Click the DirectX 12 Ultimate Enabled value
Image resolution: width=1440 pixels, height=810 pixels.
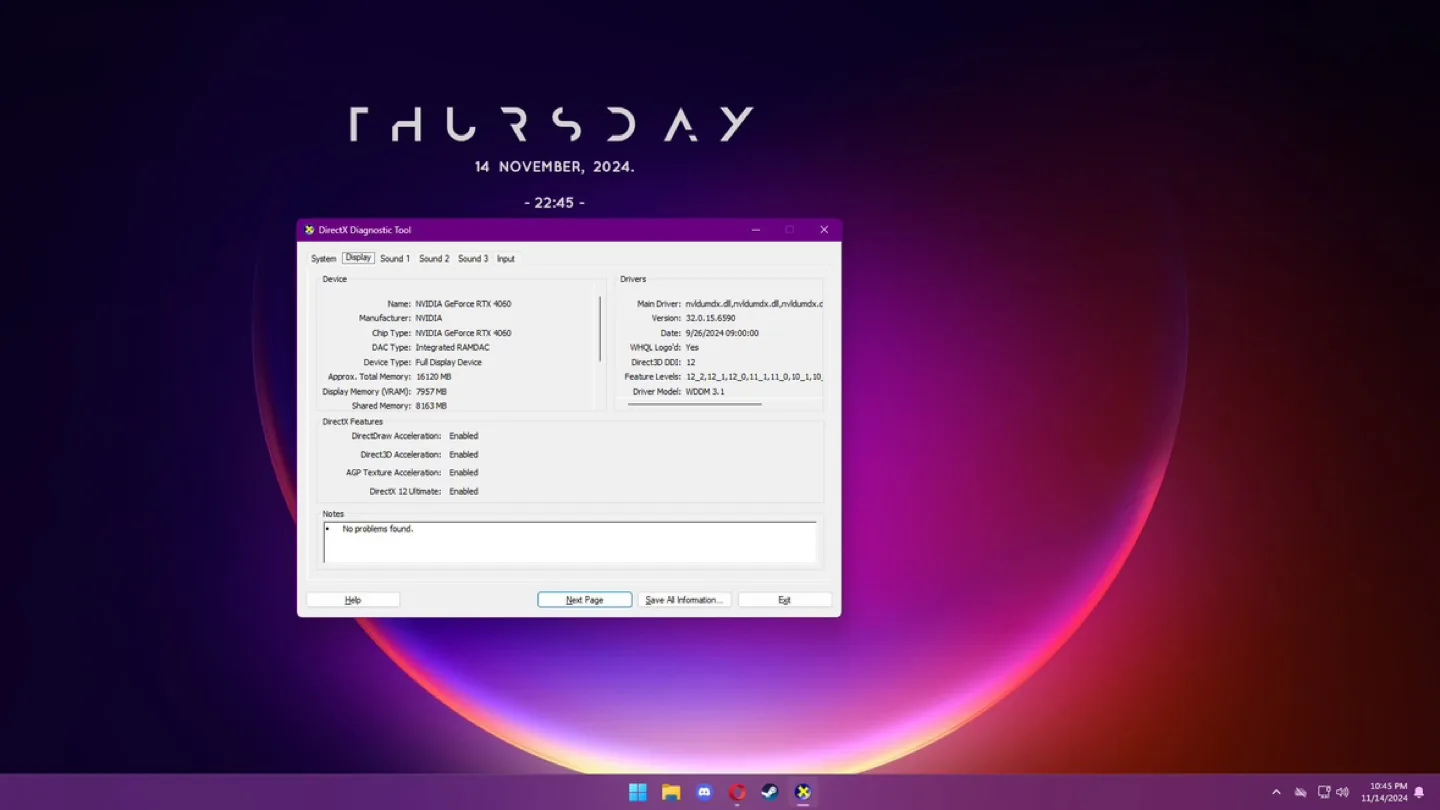(463, 492)
